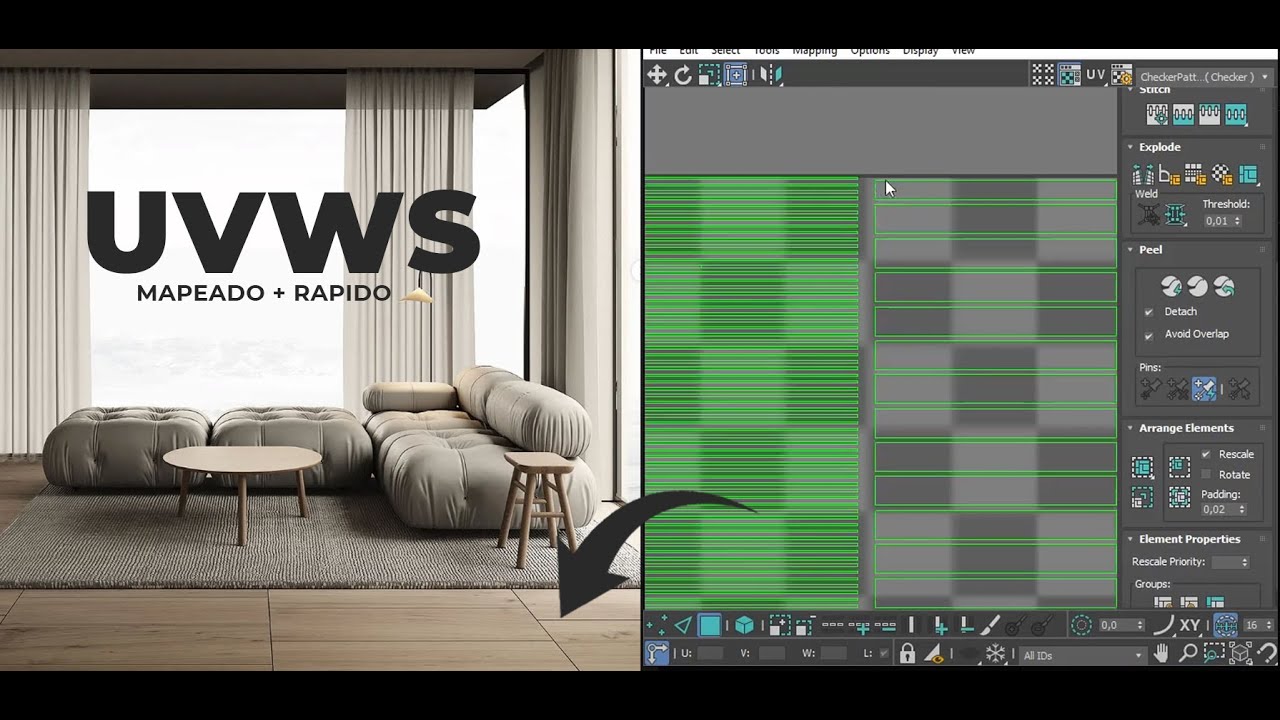Click the Stitch Custom icon in Stitch rollout
Image resolution: width=1280 pixels, height=720 pixels.
[1236, 115]
